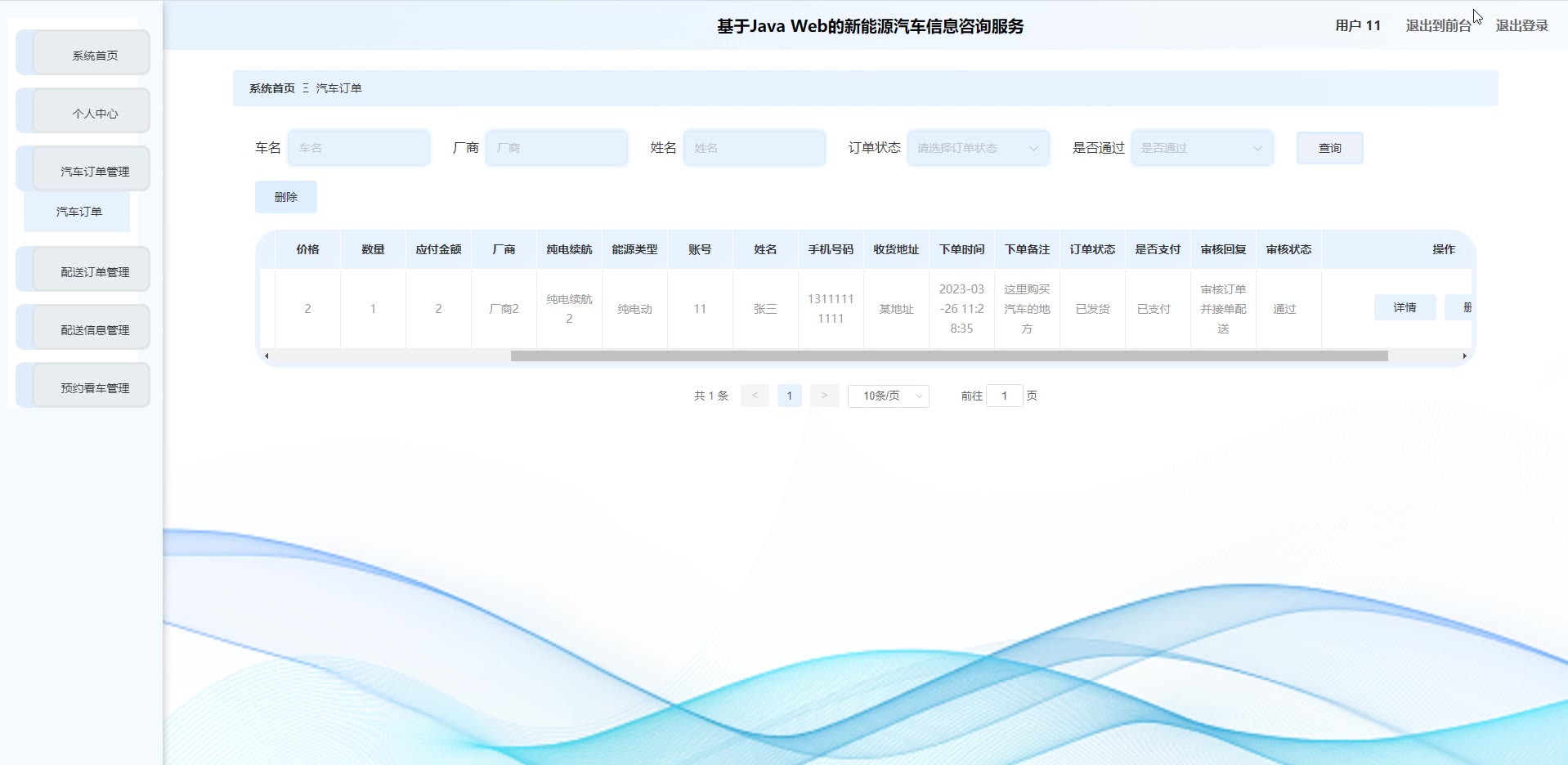Click the 共 1 条 total count text

coord(710,396)
